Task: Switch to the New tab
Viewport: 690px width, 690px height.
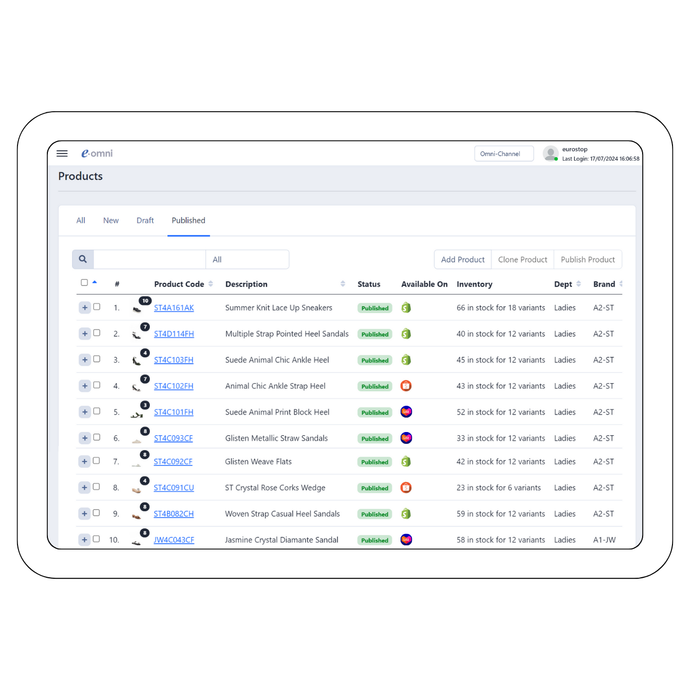Action: [111, 221]
